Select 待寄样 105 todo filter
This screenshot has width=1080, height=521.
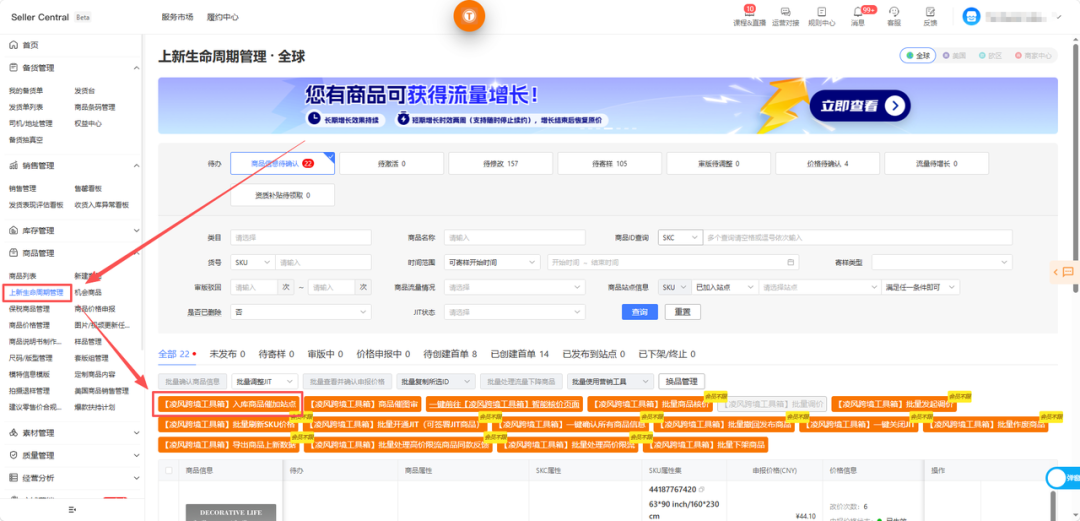[x=610, y=164]
